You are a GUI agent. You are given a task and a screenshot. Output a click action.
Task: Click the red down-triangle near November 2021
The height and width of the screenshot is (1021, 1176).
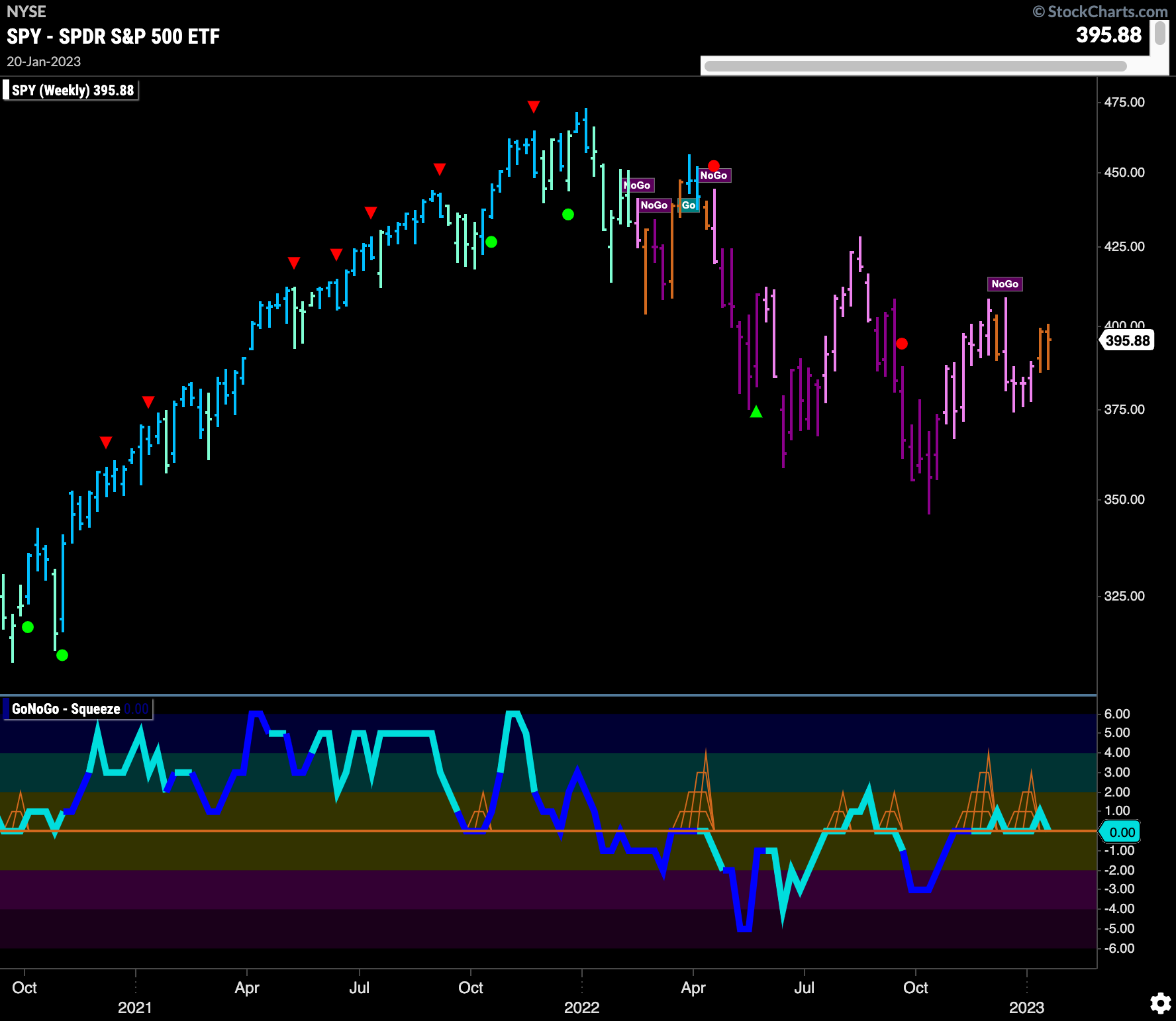(534, 107)
